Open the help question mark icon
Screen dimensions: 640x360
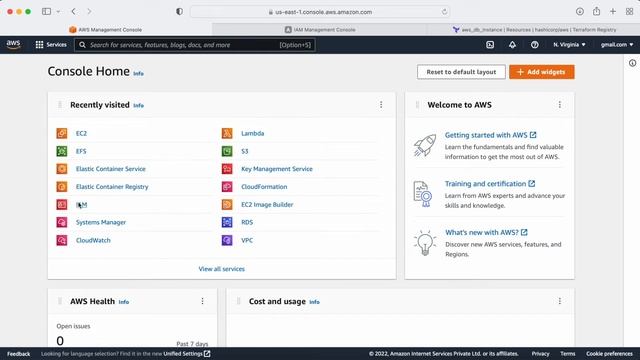click(534, 45)
